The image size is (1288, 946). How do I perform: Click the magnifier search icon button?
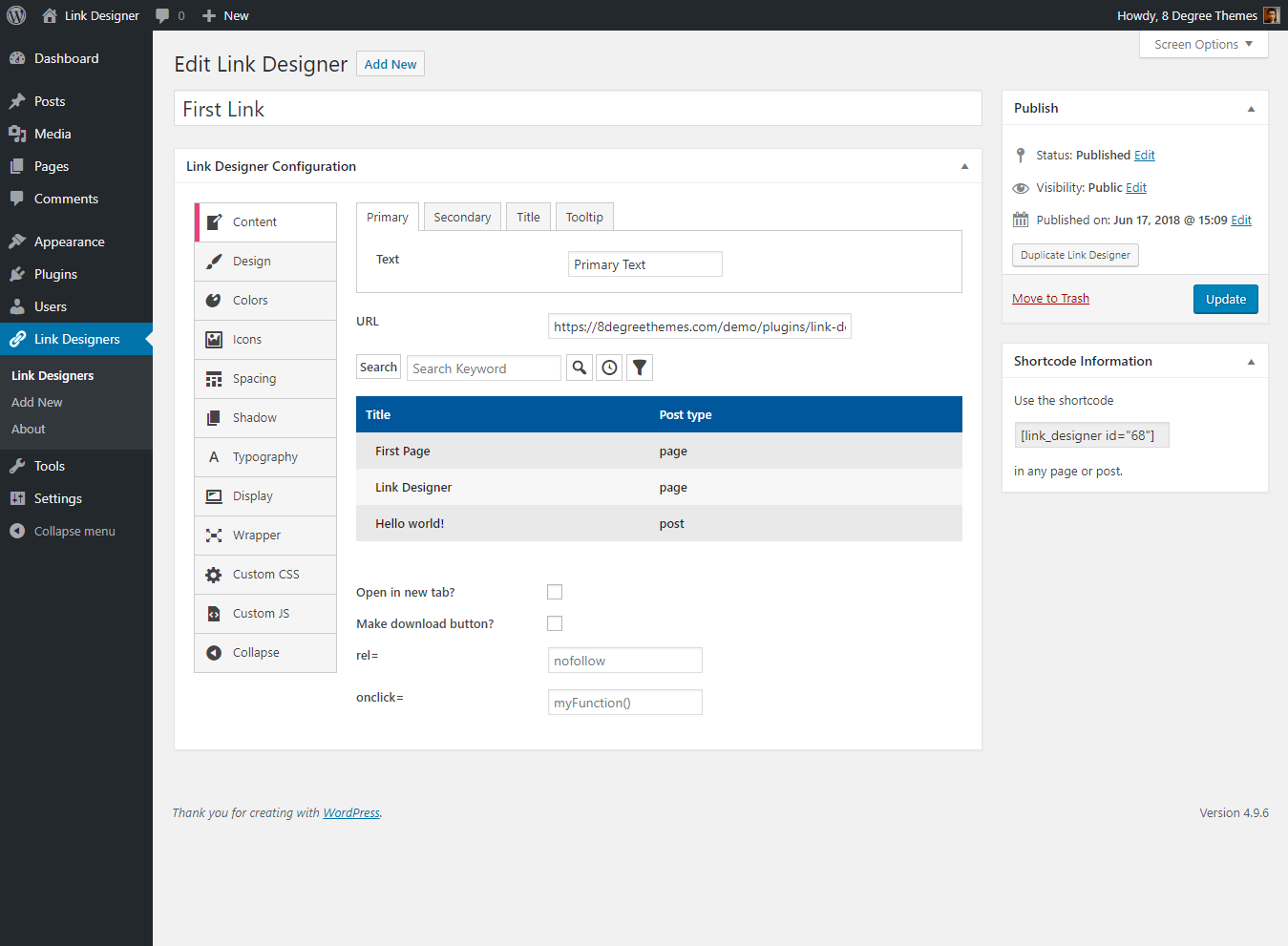pos(580,368)
